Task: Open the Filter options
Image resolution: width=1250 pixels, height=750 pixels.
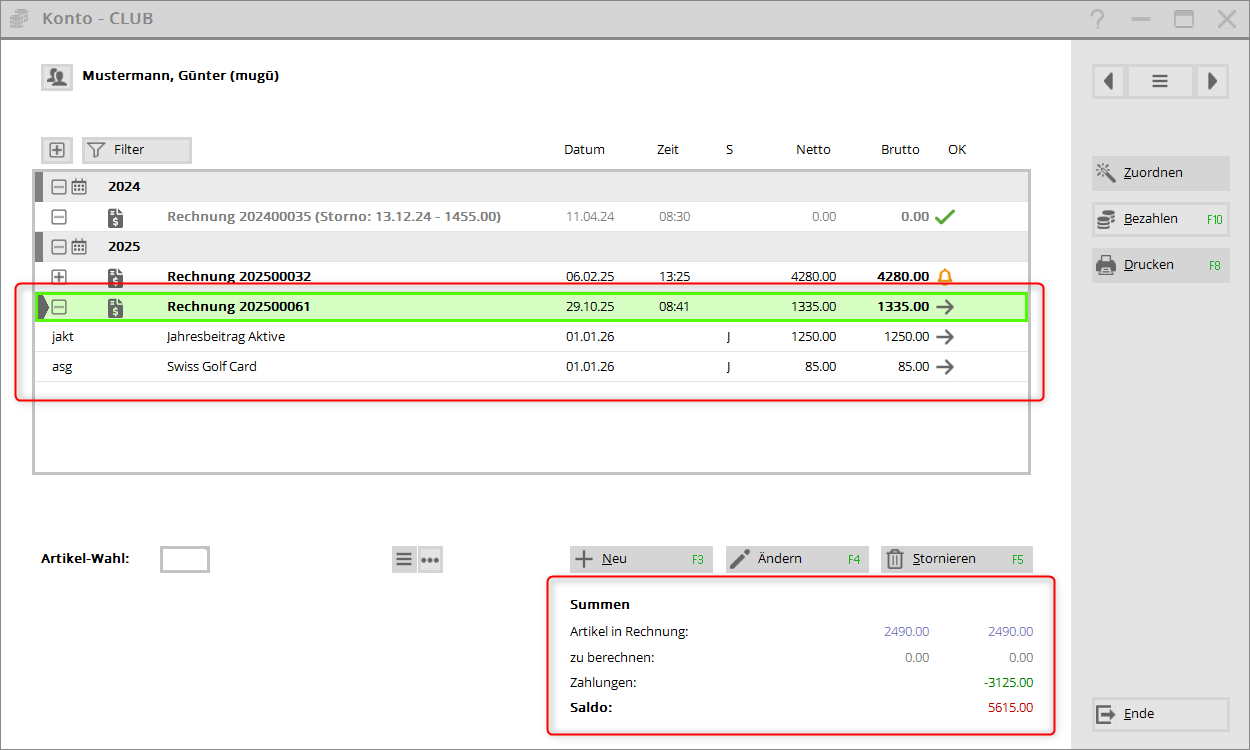Action: 136,150
